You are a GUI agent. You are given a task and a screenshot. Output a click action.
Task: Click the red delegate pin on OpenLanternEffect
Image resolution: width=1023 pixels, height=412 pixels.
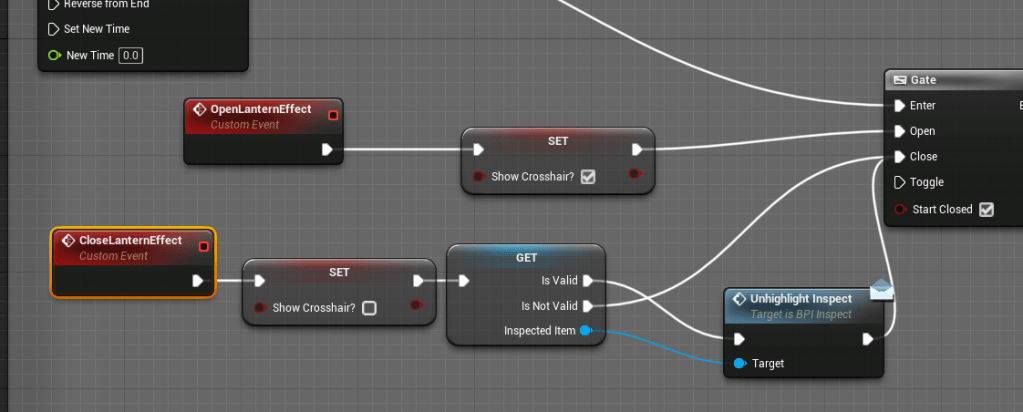point(333,115)
